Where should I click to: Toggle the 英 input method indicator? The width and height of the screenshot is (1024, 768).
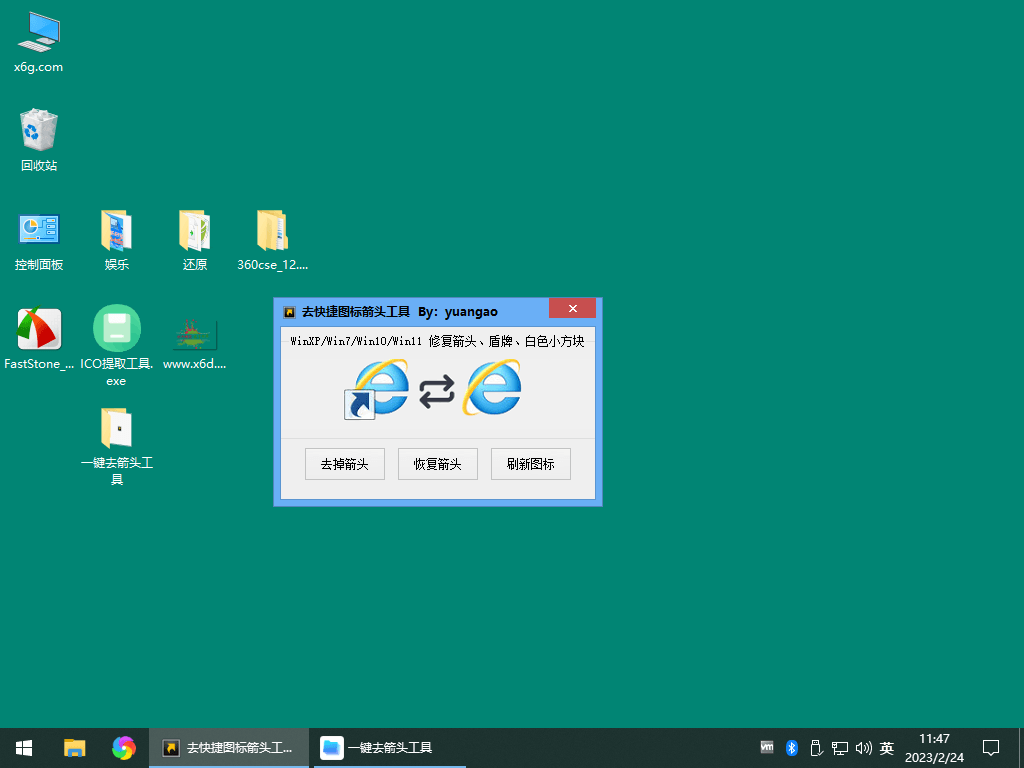pos(887,747)
